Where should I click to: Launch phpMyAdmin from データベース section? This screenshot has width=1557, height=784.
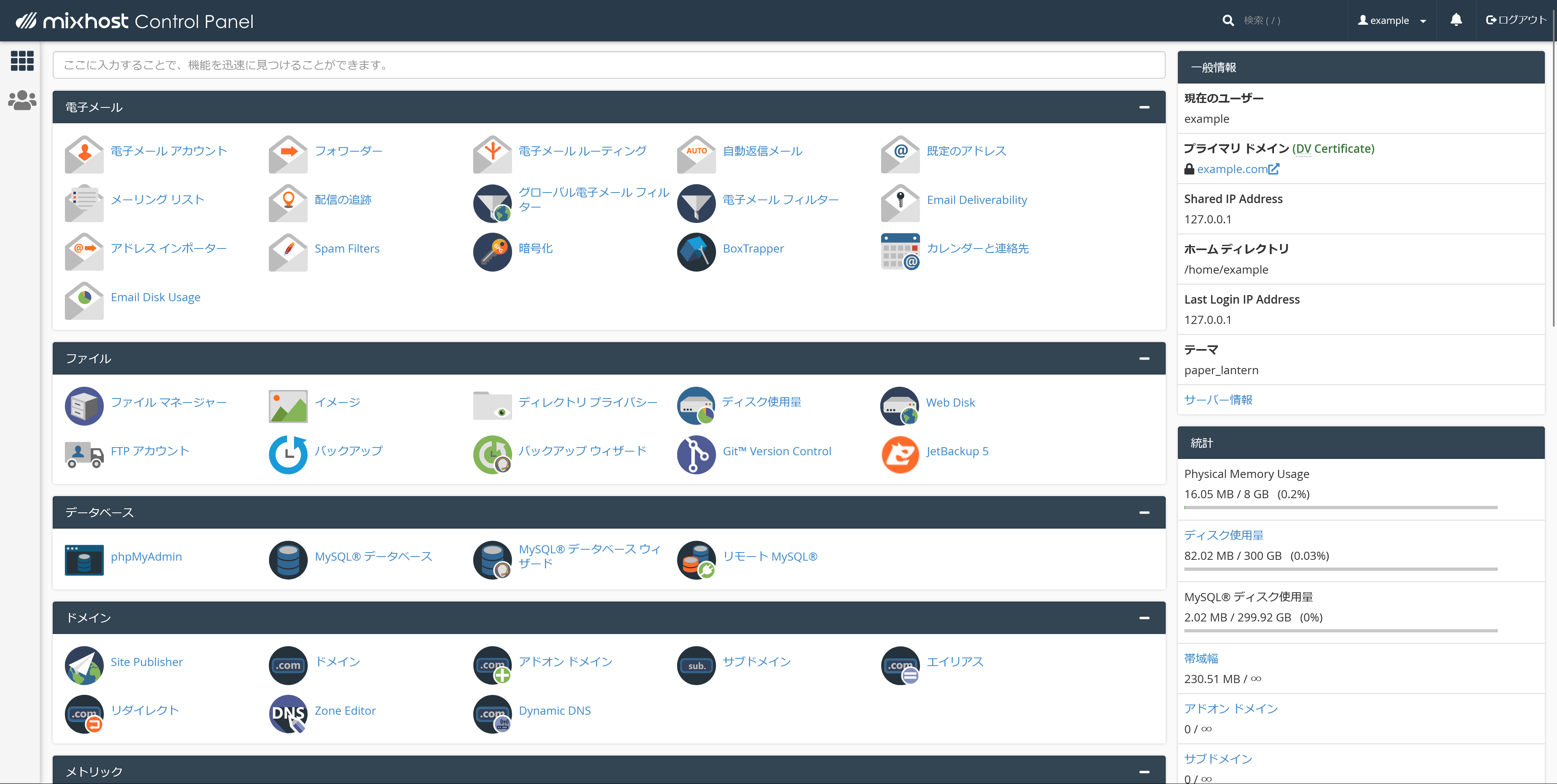pyautogui.click(x=146, y=557)
